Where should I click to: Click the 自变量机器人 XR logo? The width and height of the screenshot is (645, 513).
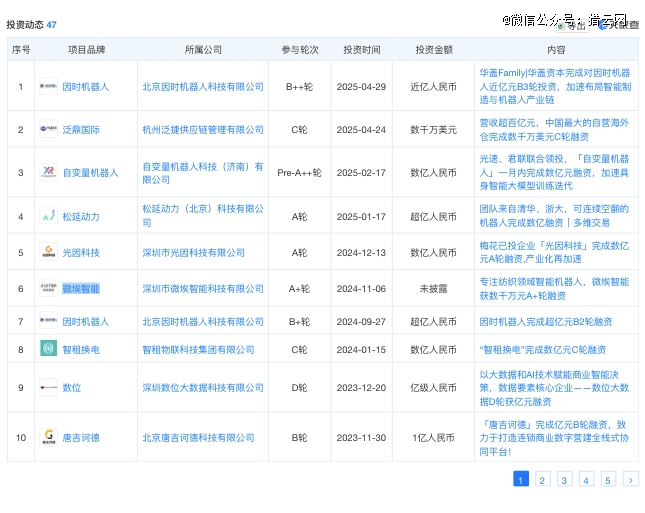[x=48, y=173]
